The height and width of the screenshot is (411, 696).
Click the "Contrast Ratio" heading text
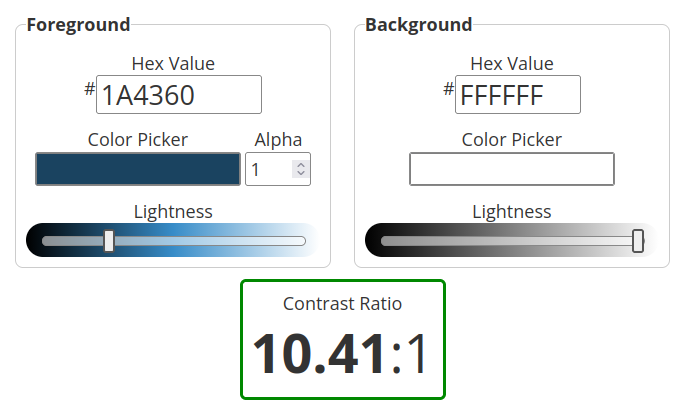(x=342, y=304)
